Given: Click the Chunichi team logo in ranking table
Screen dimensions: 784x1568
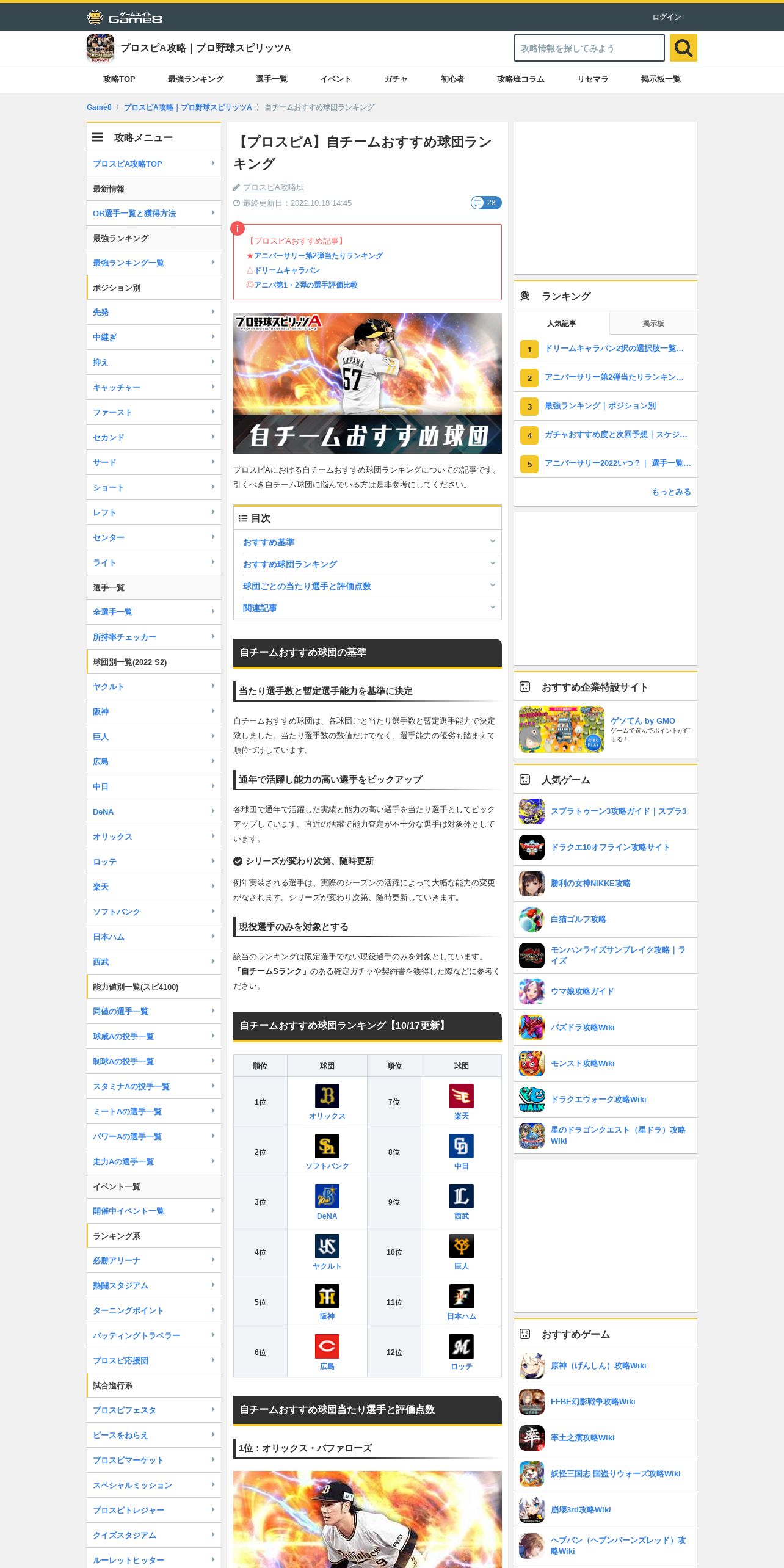Looking at the screenshot, I should (x=462, y=1146).
